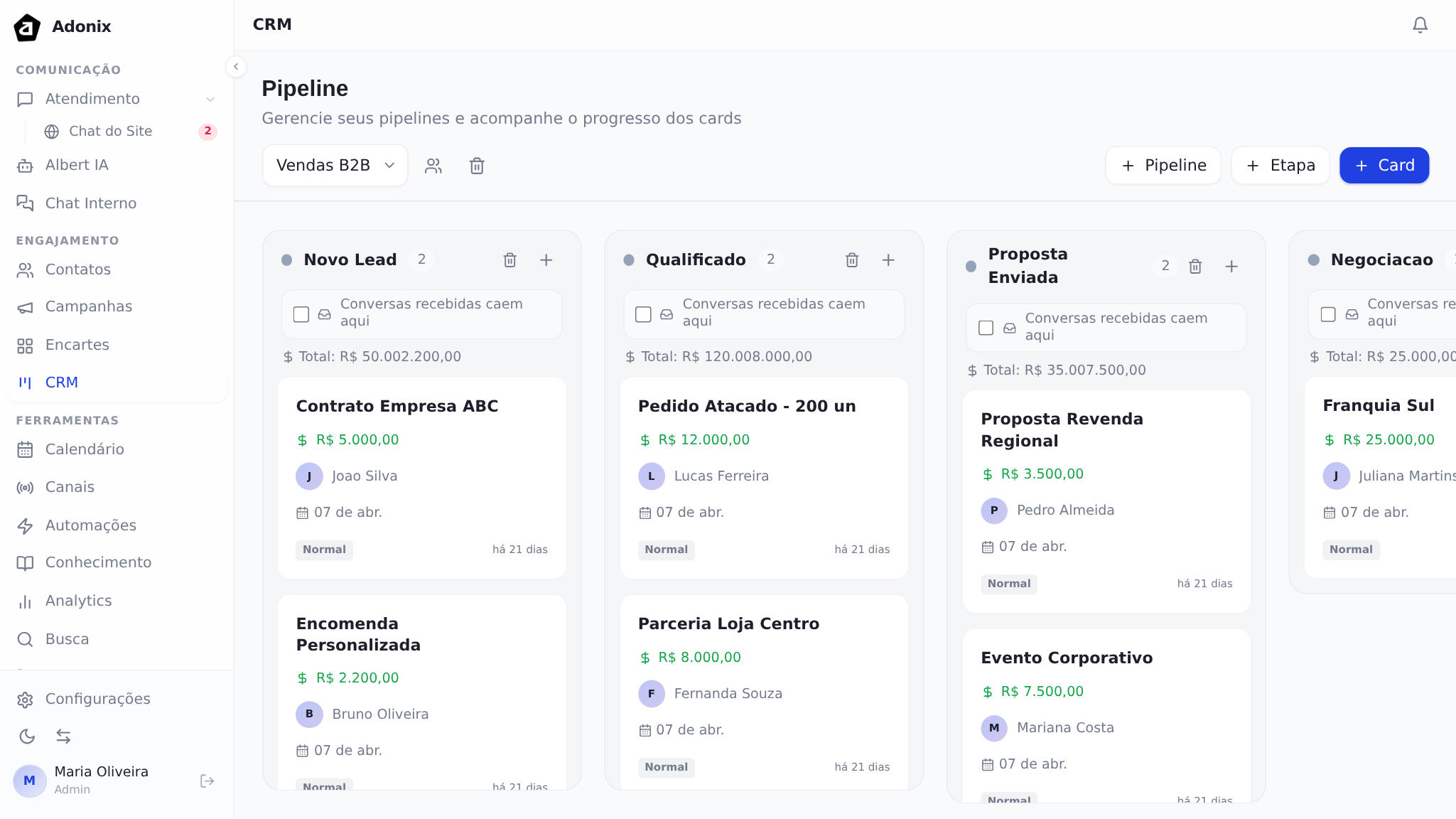Delete the Proposta Enviada stage
This screenshot has width=1456, height=819.
[x=1195, y=267]
